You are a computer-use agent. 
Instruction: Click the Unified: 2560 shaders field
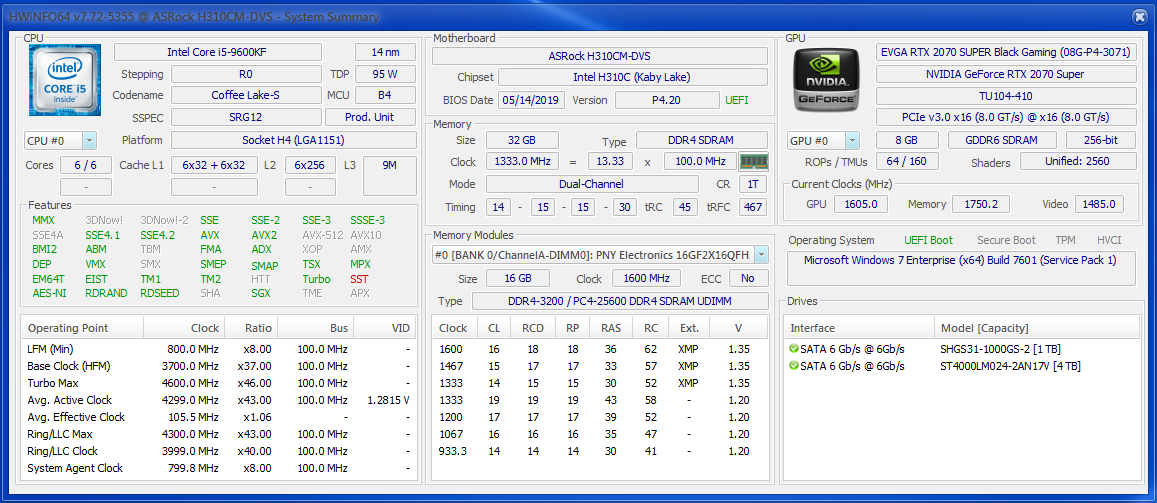click(x=1078, y=161)
